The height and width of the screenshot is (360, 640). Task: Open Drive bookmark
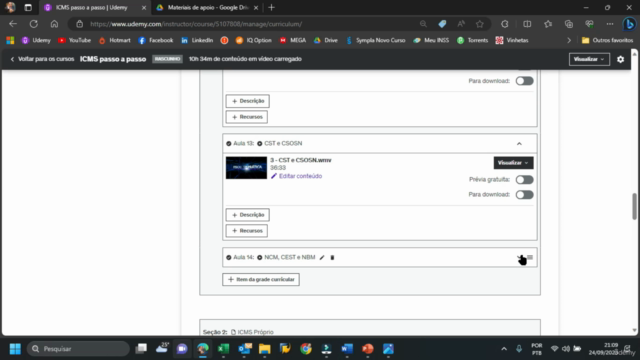coord(326,40)
